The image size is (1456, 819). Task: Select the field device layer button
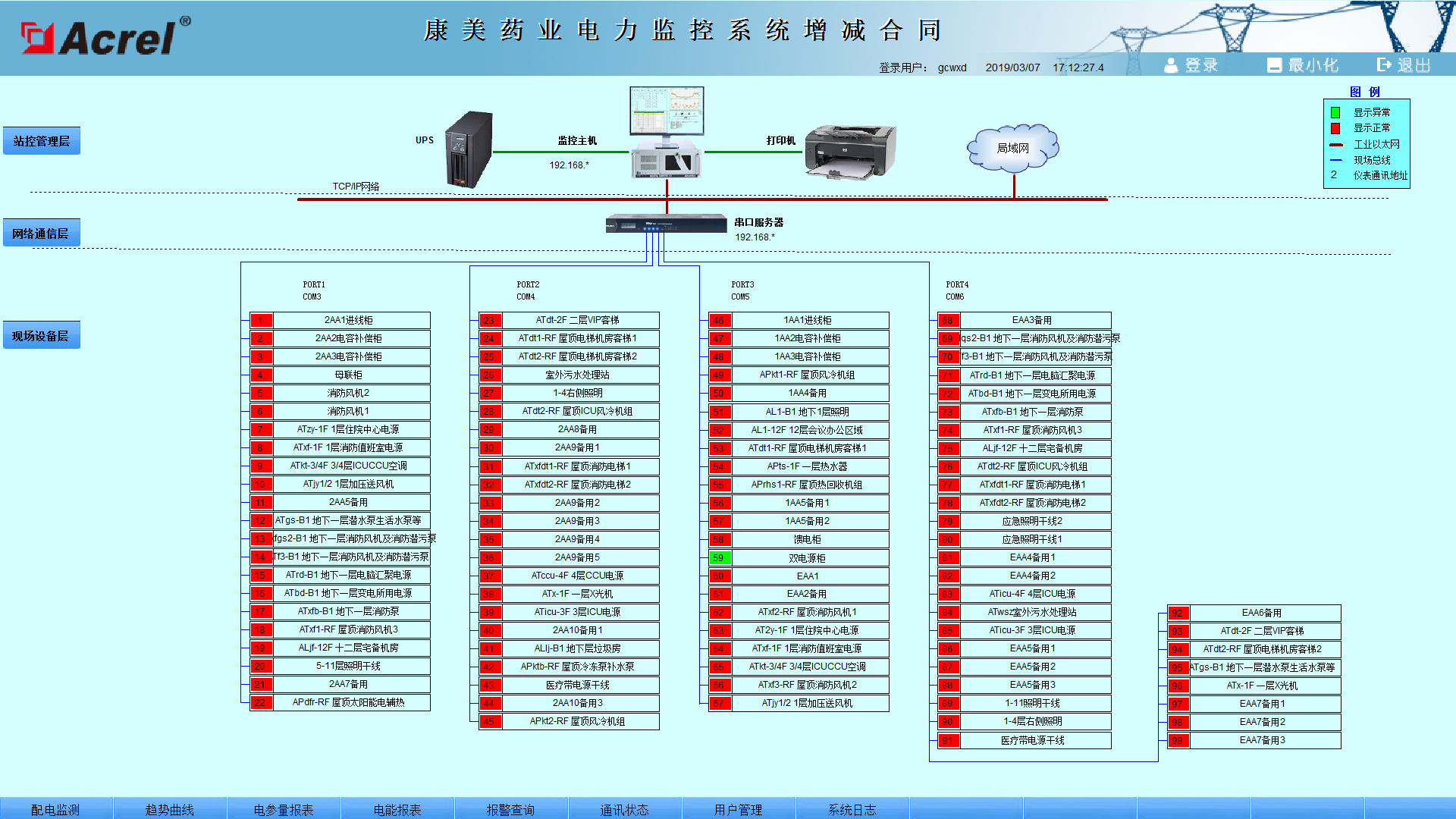(42, 335)
